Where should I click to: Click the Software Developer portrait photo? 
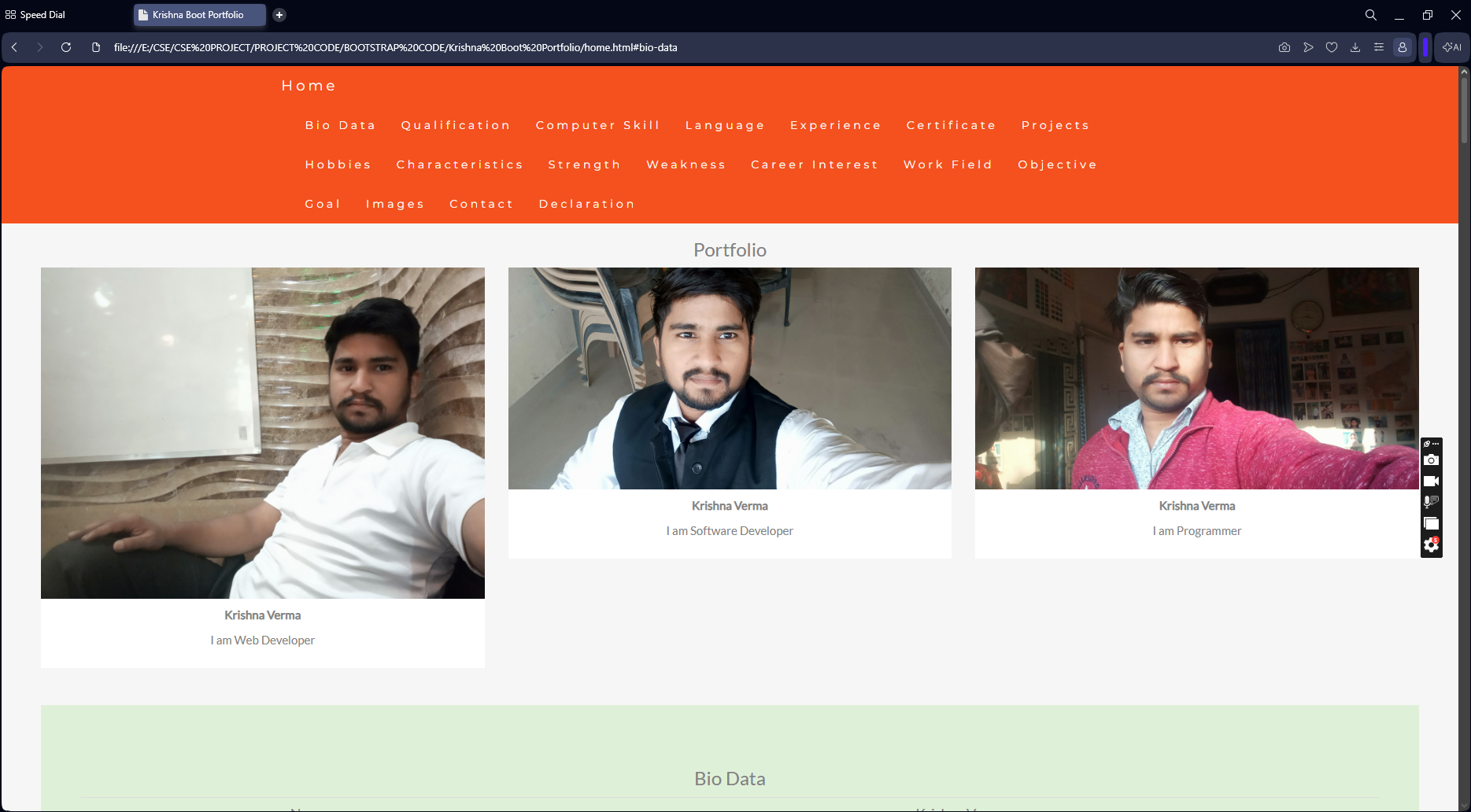(x=730, y=378)
